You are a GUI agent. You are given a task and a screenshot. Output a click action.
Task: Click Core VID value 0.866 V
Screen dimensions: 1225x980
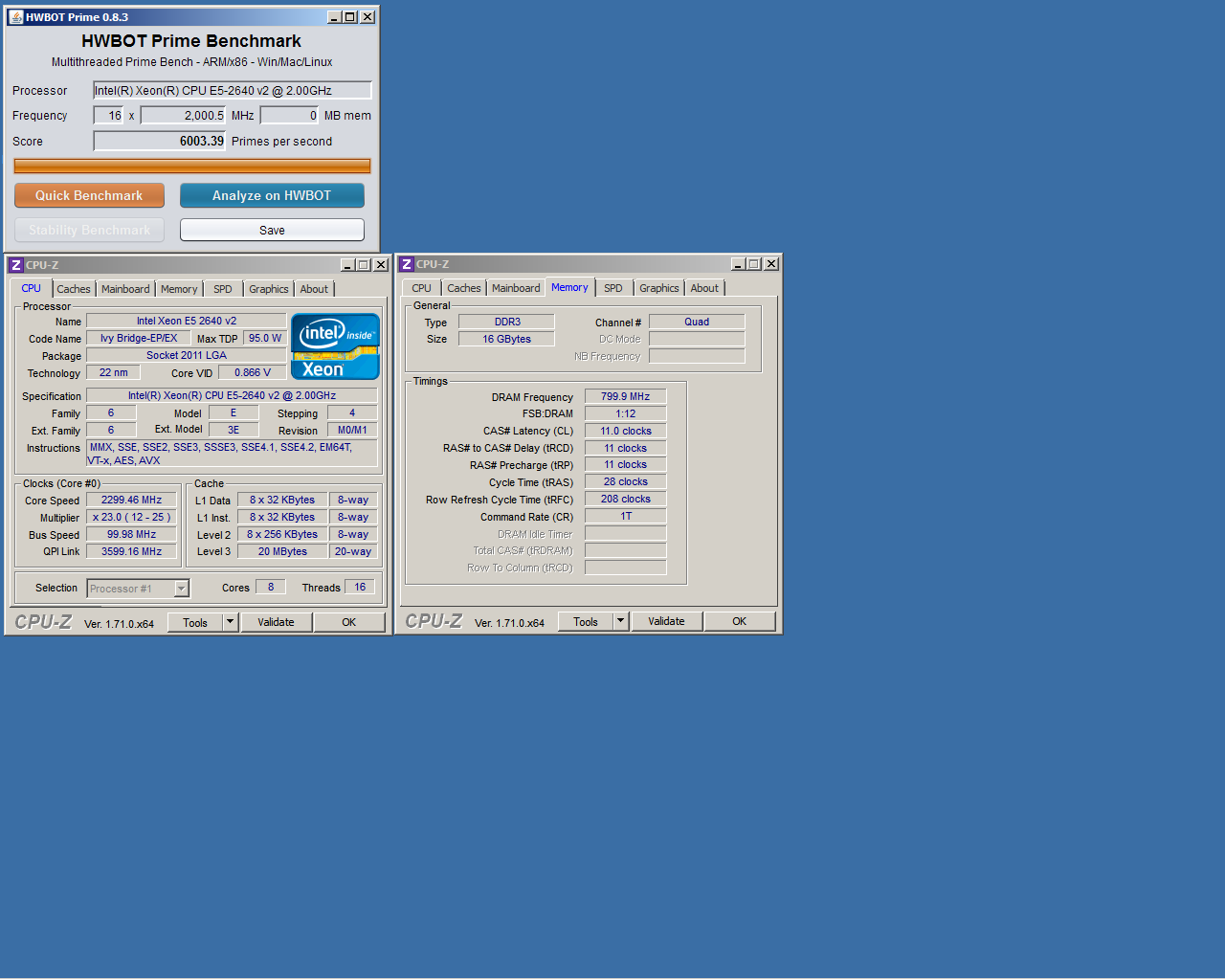coord(253,372)
